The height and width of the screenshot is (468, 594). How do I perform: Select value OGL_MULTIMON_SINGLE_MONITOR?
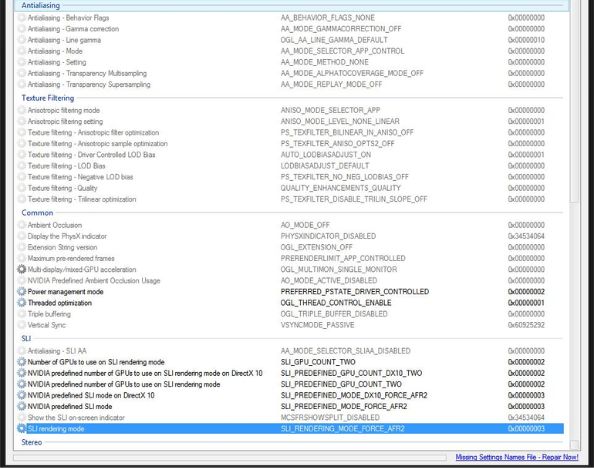pyautogui.click(x=339, y=269)
